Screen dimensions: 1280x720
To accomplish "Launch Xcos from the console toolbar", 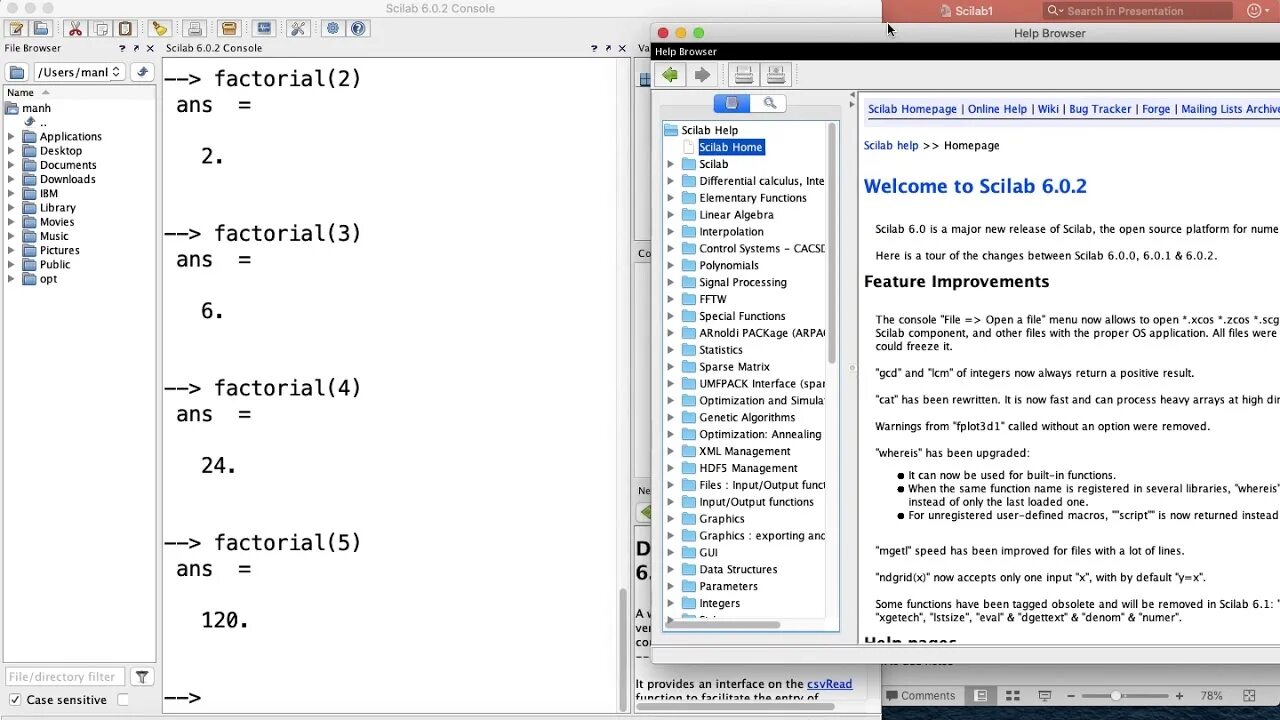I will click(x=263, y=29).
